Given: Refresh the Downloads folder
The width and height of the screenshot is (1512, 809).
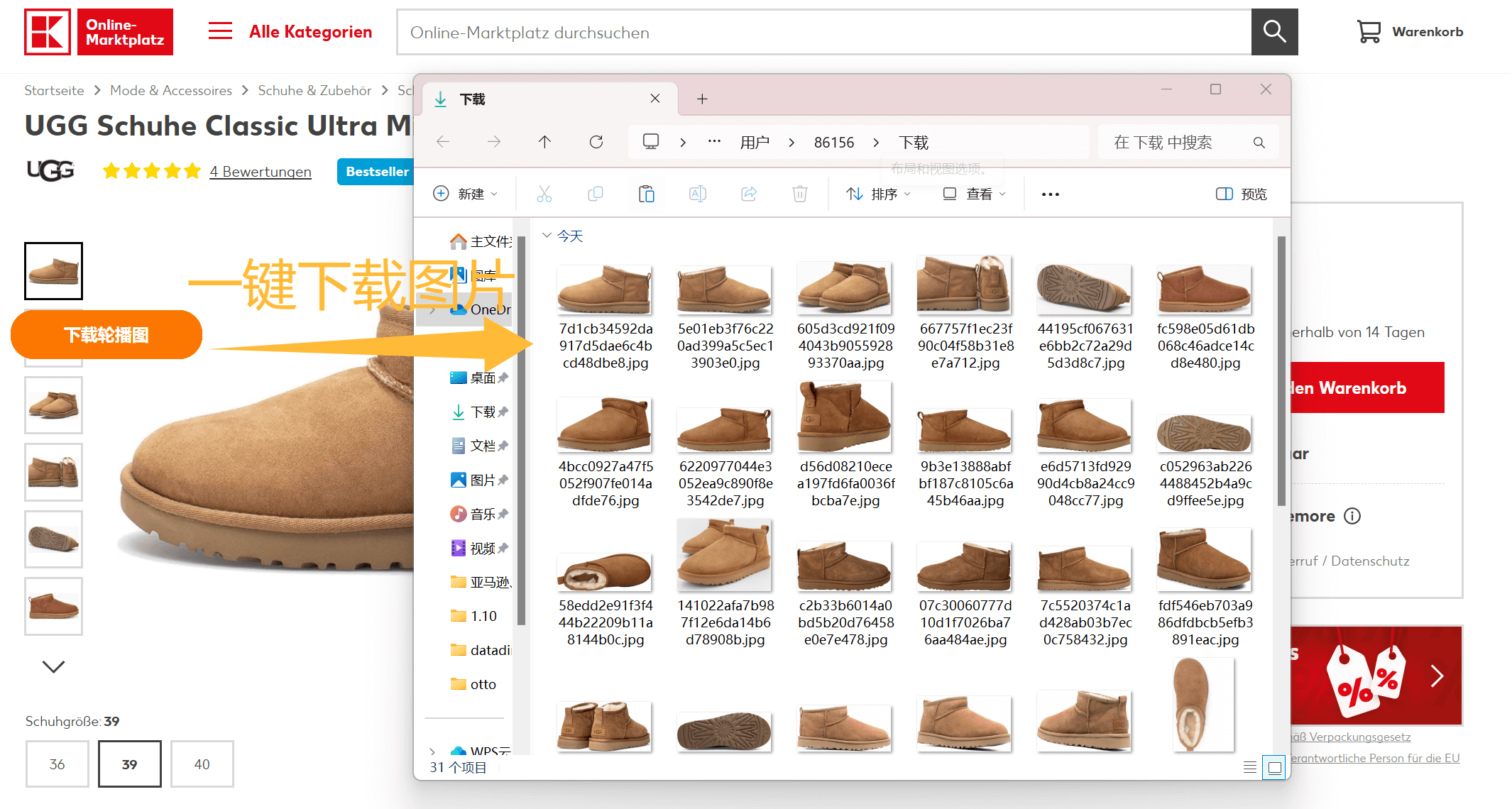Looking at the screenshot, I should pos(596,142).
